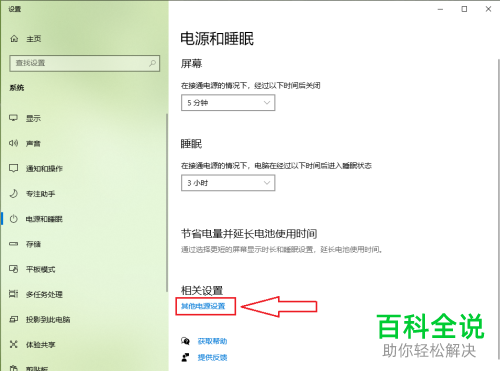Open 通知和操作 settings page
Image resolution: width=500 pixels, height=371 pixels.
pos(44,169)
